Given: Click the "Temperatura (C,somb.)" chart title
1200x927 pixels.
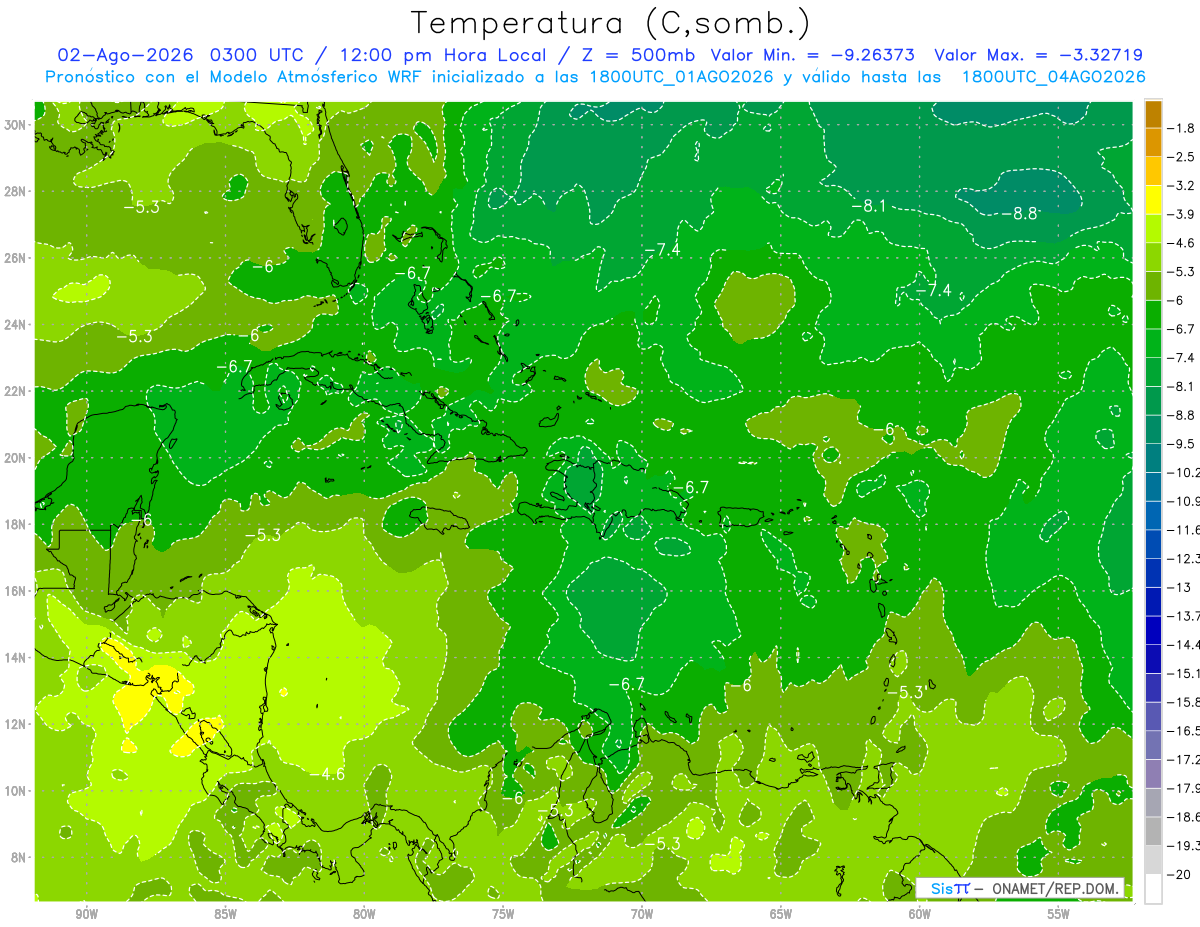Looking at the screenshot, I should pos(611,23).
